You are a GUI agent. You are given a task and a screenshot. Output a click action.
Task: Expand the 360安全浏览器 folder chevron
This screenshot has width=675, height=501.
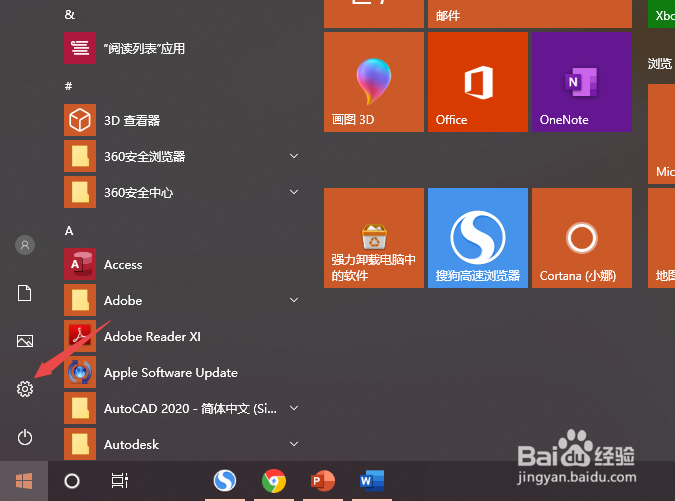point(294,156)
